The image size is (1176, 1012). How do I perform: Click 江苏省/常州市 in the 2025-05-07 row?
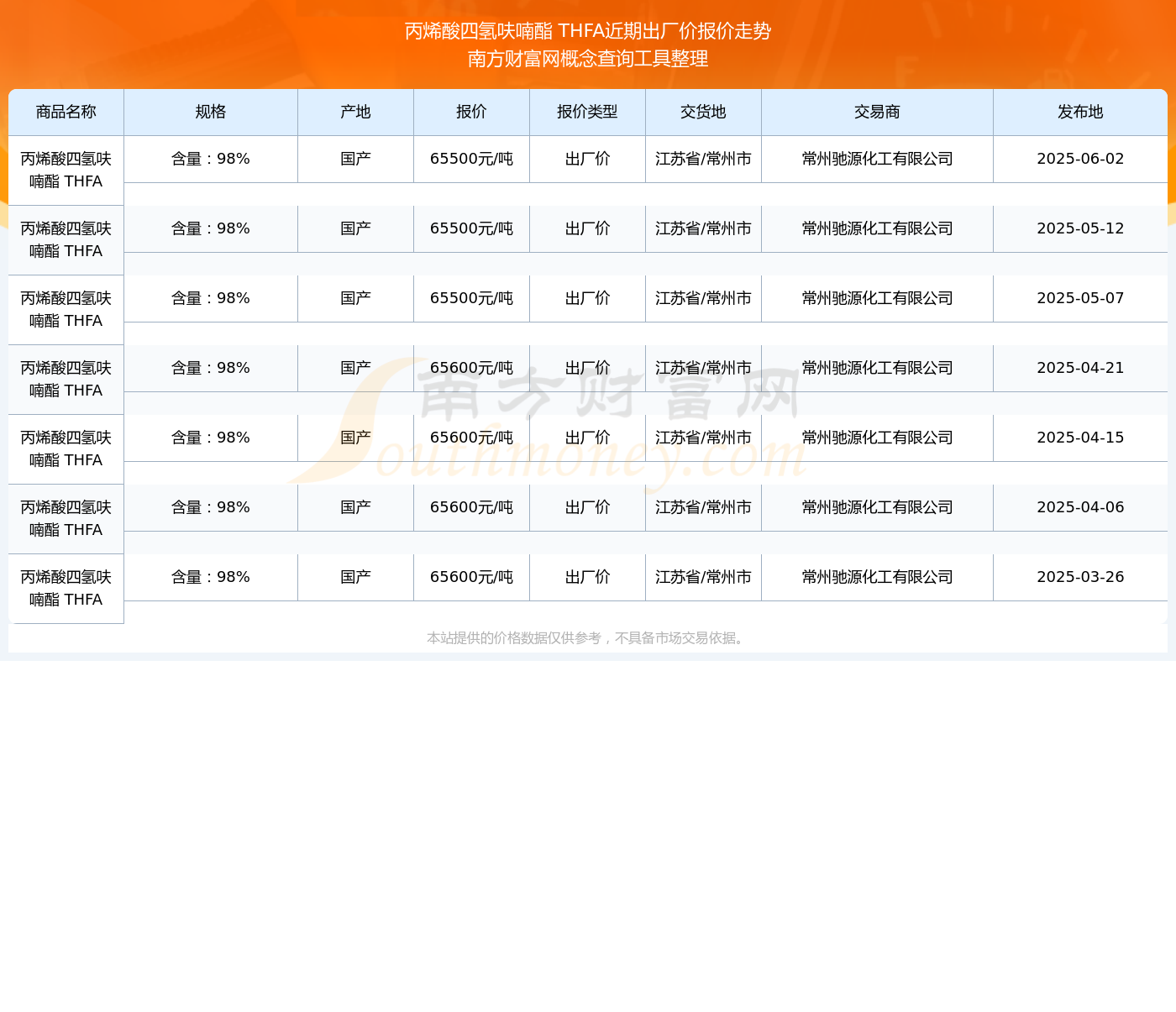tap(703, 298)
